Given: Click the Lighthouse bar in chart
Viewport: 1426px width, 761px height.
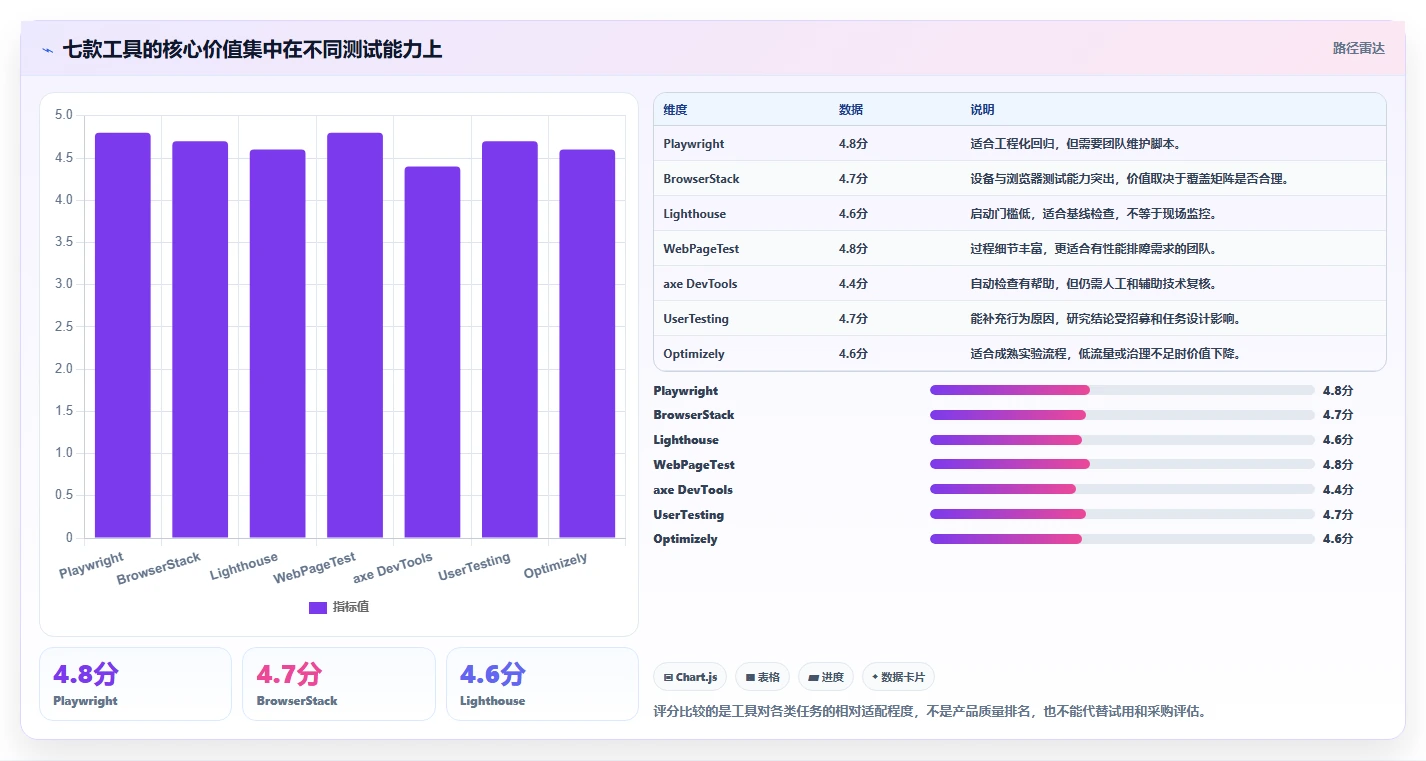Looking at the screenshot, I should (278, 344).
